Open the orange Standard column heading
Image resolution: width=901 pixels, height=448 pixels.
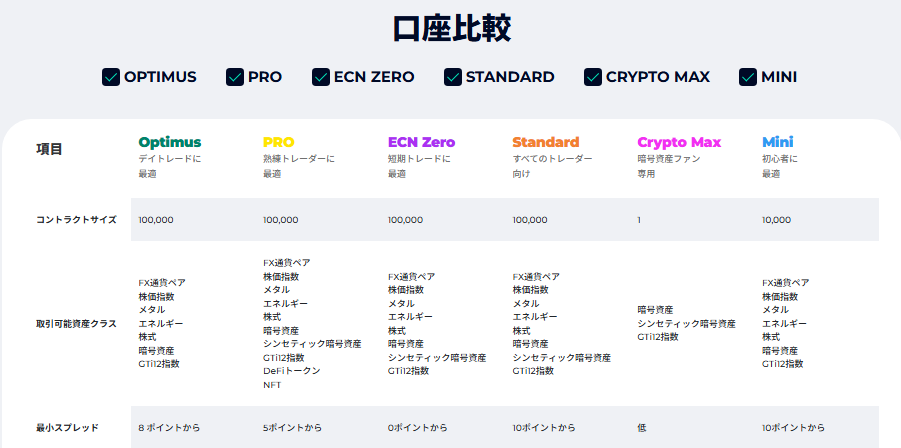[546, 142]
